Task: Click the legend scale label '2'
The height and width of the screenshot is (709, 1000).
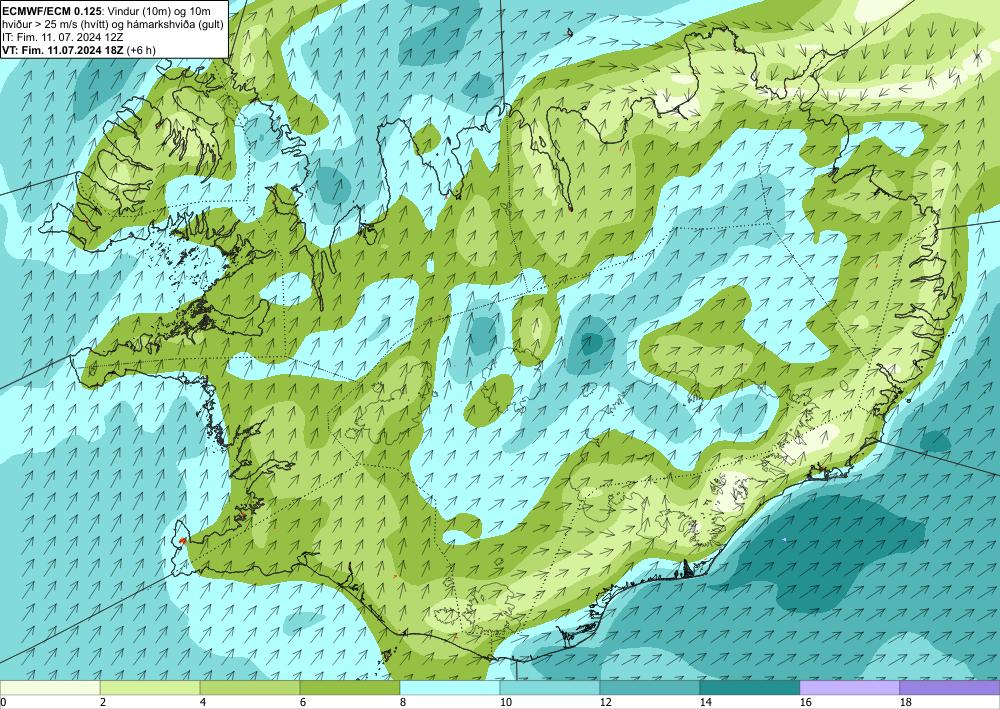Action: click(103, 703)
